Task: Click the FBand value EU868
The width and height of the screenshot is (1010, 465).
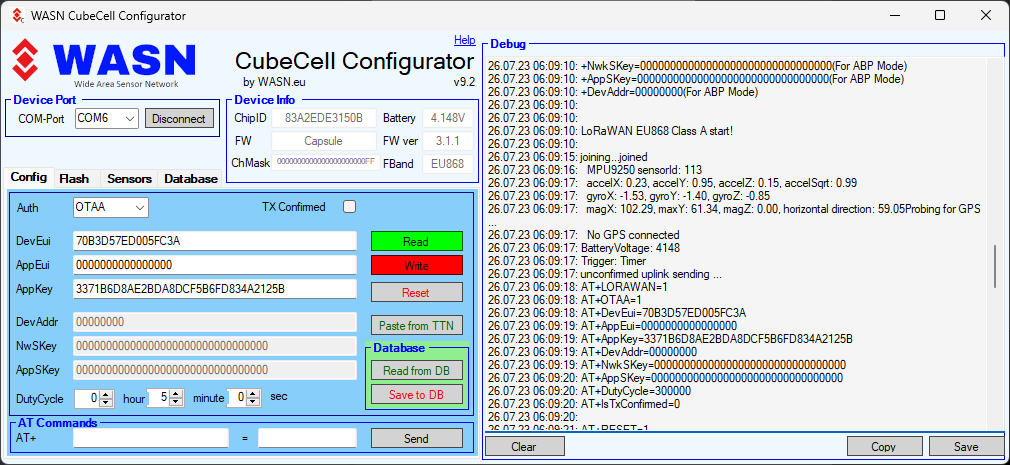Action: (448, 164)
